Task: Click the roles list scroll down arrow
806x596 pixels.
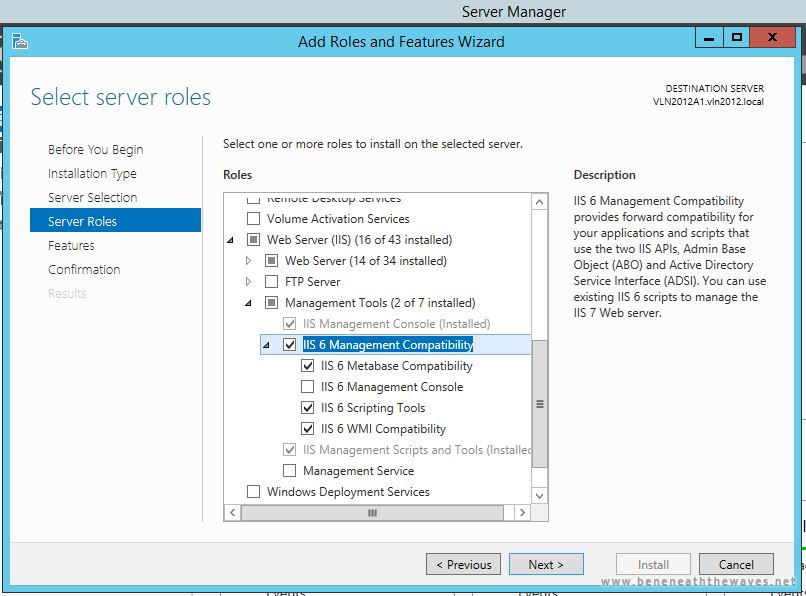Action: point(540,496)
